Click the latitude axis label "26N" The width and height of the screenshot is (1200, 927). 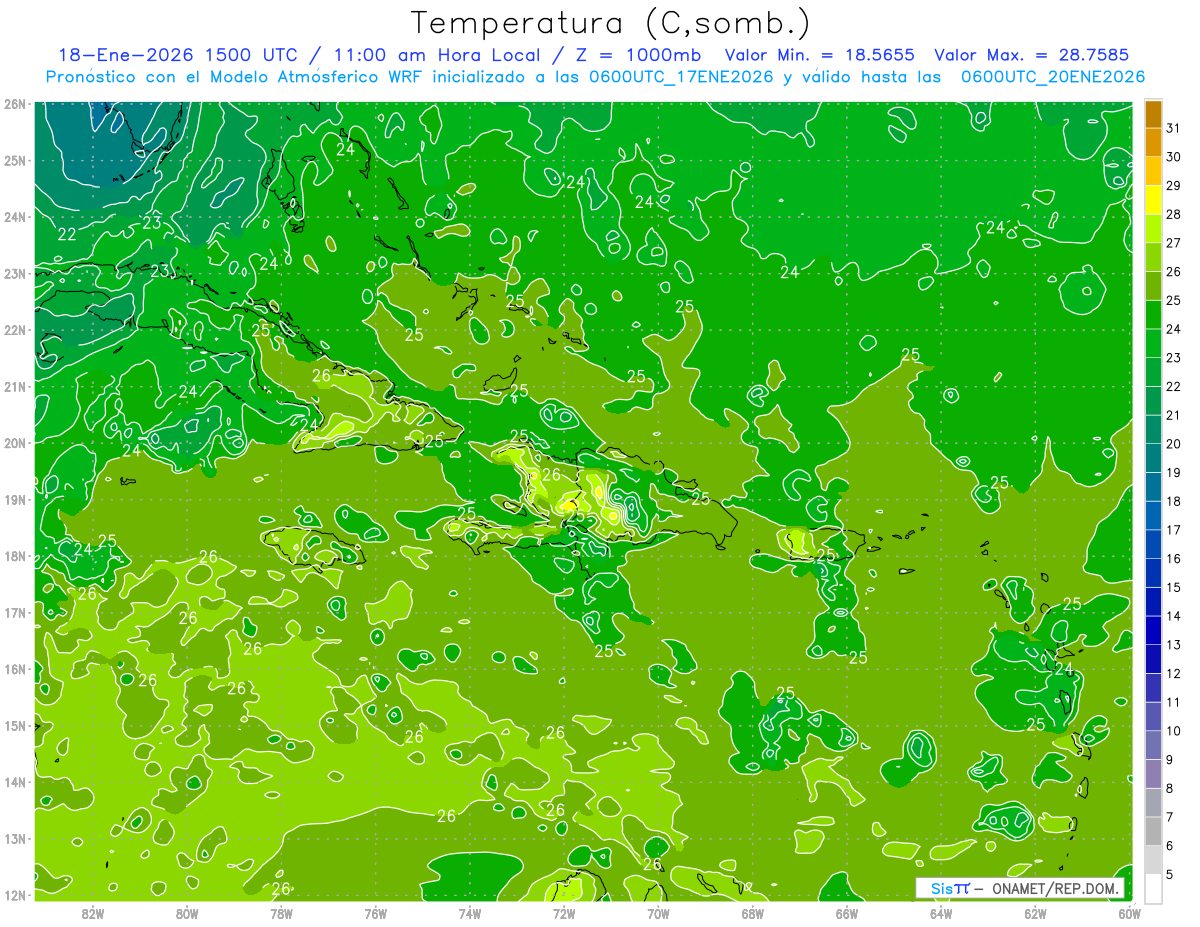click(14, 104)
